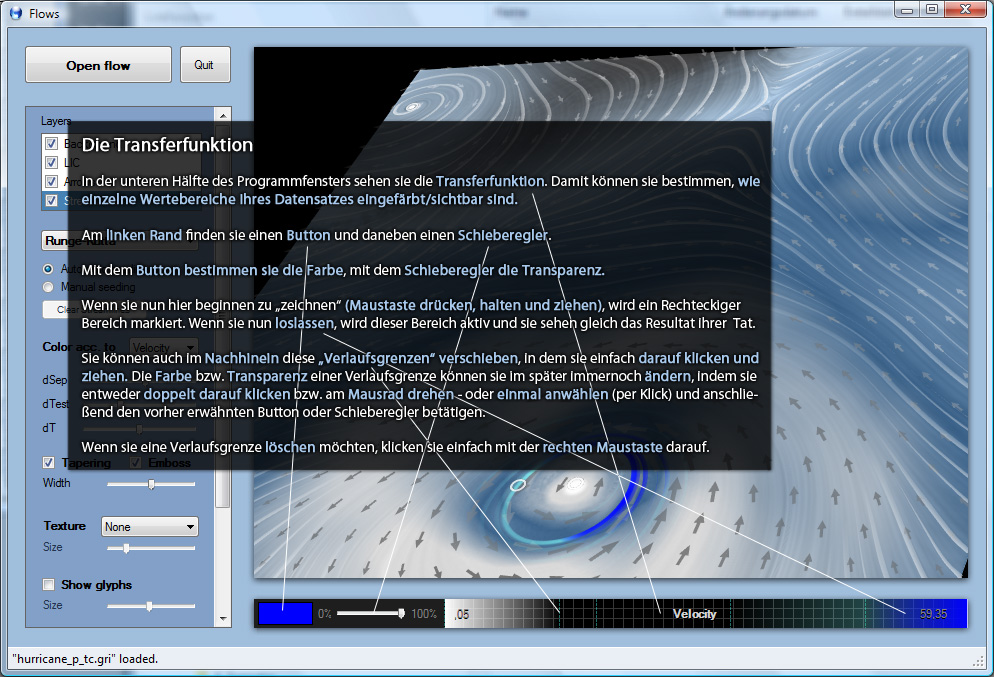Maximize the Flows window

(932, 10)
